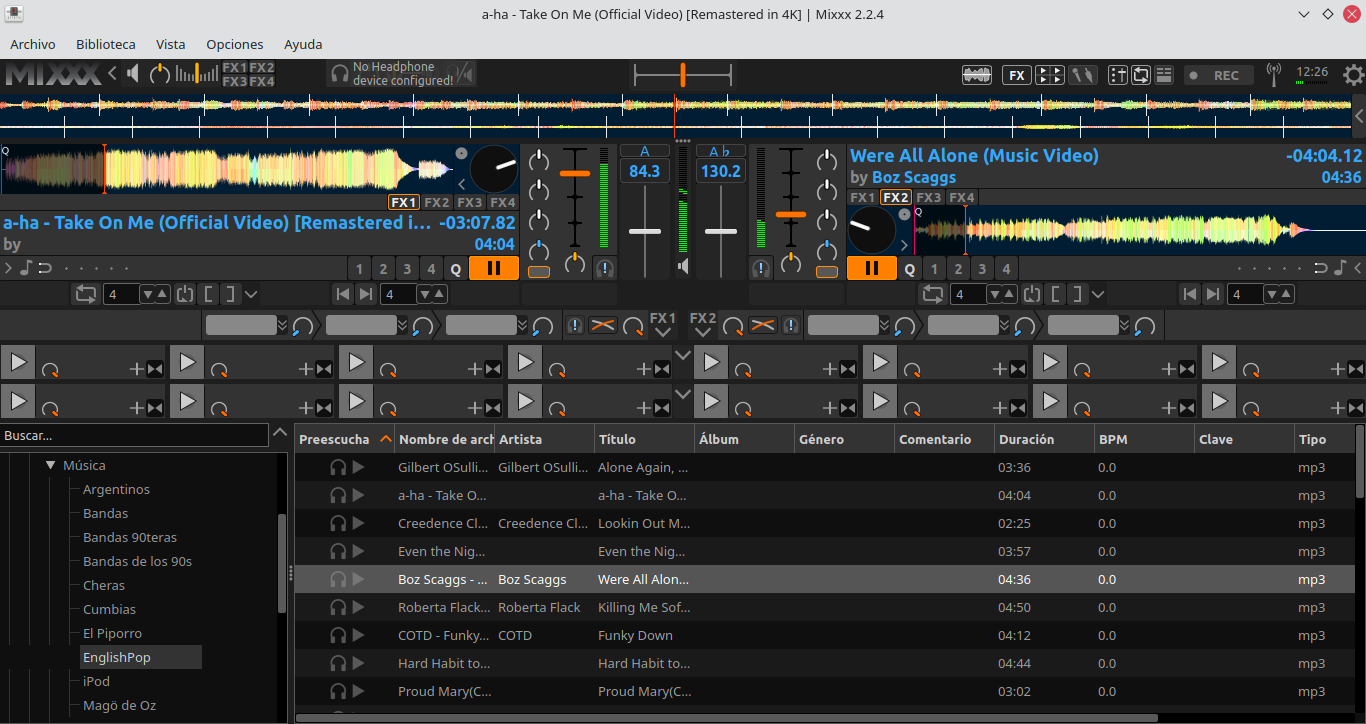The image size is (1366, 724).
Task: Click the headphone icon in warning box
Action: (340, 73)
